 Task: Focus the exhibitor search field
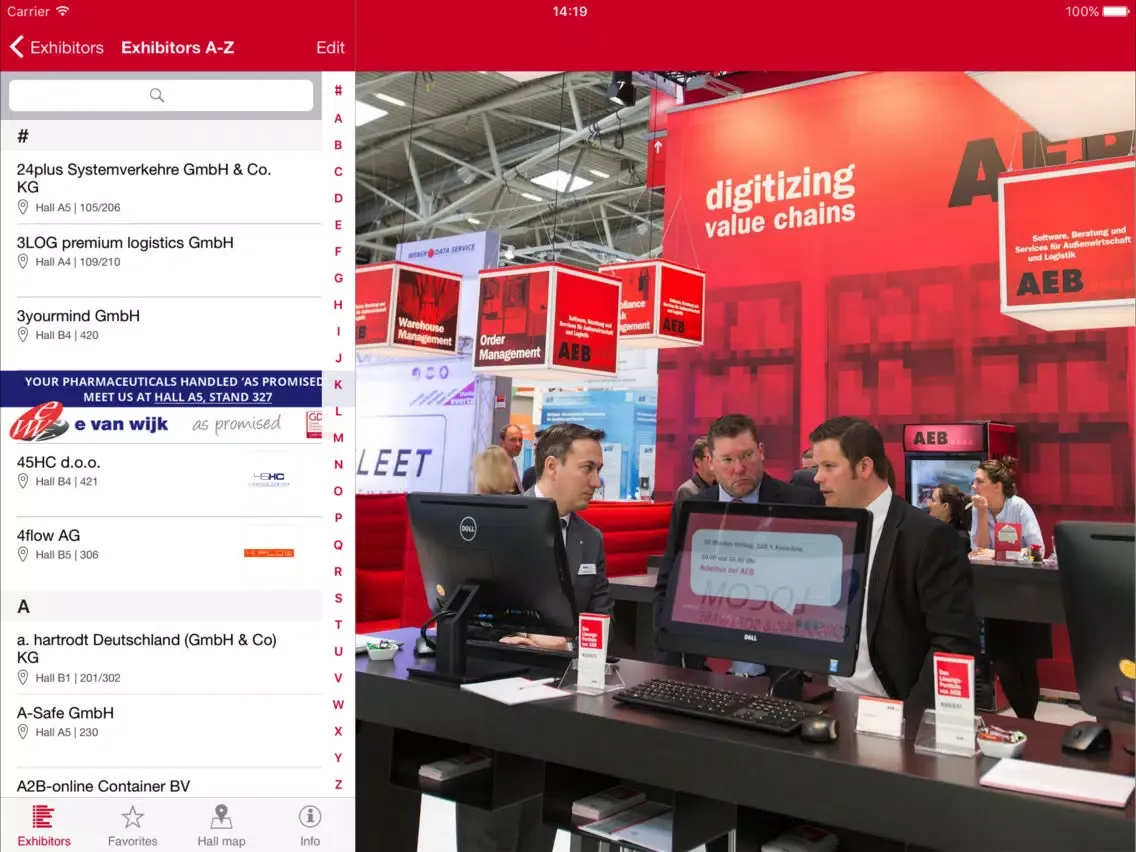161,95
